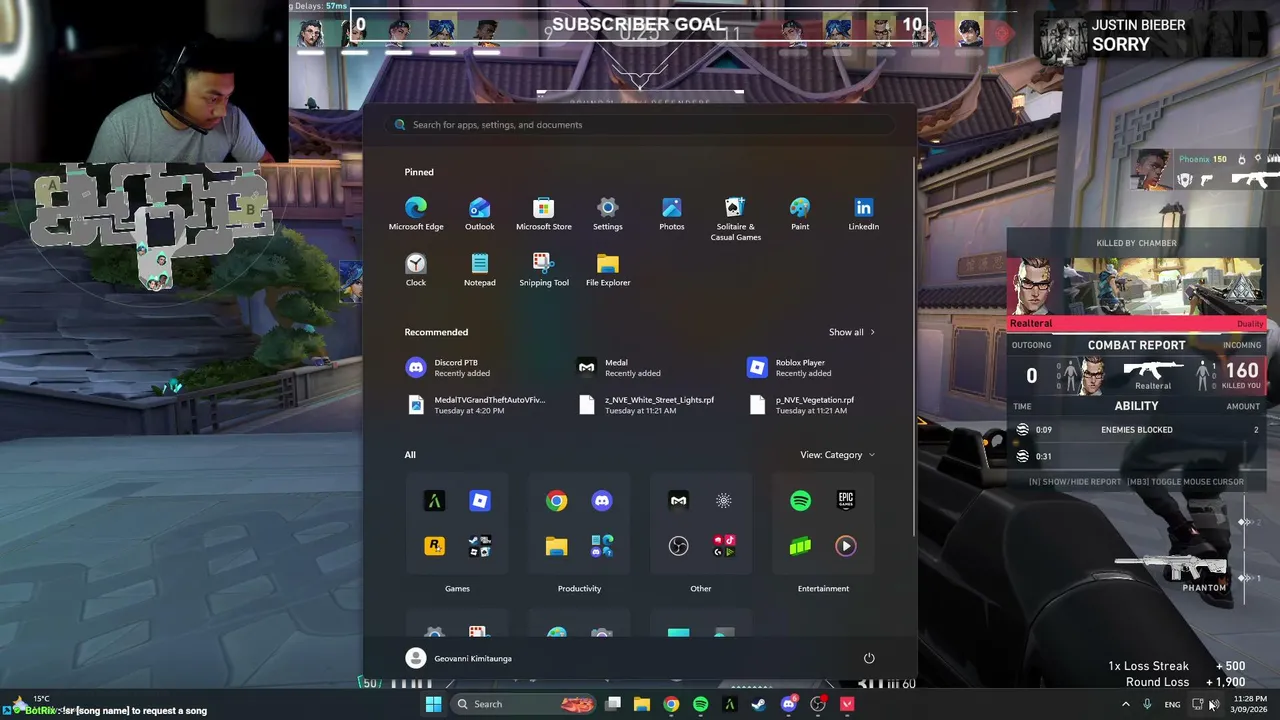Open Medal in the Other category
This screenshot has height=720, width=1280.
click(678, 501)
